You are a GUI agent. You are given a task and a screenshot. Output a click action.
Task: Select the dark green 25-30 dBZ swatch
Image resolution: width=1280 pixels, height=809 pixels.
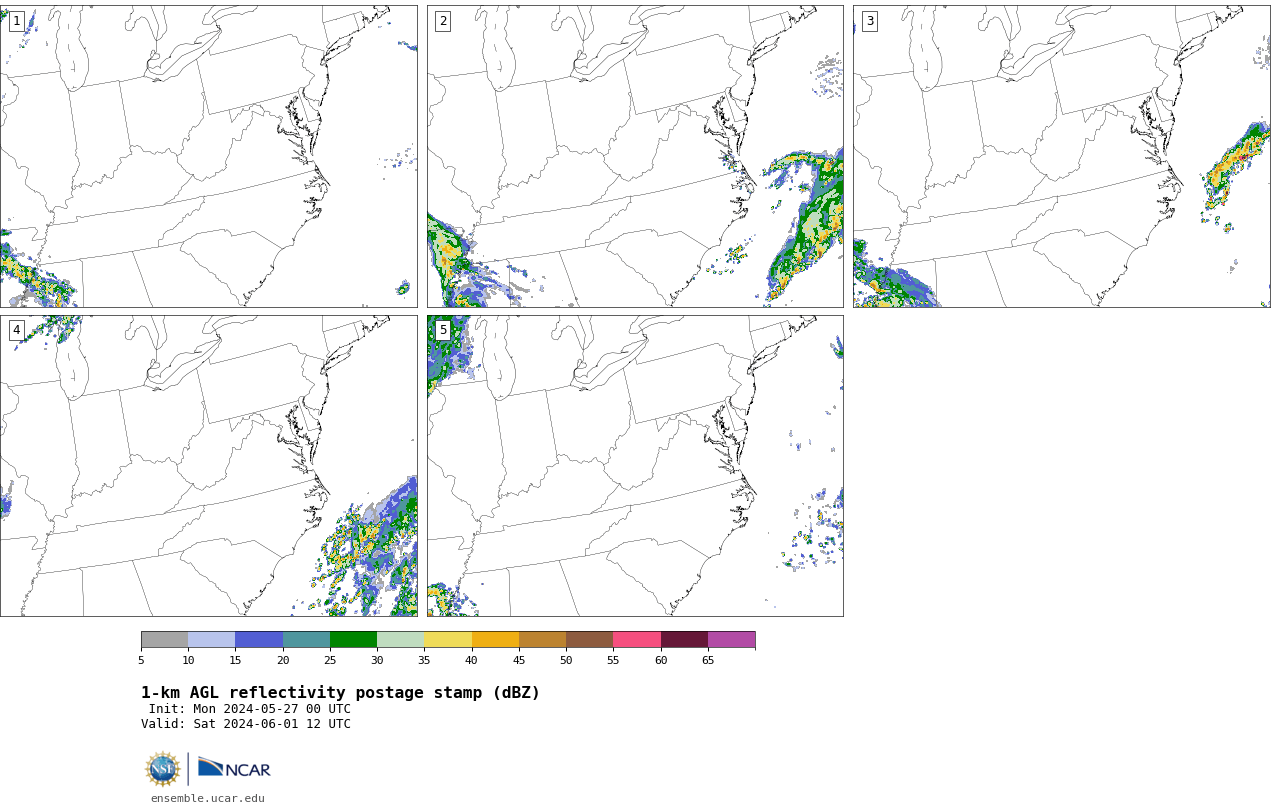[x=353, y=640]
